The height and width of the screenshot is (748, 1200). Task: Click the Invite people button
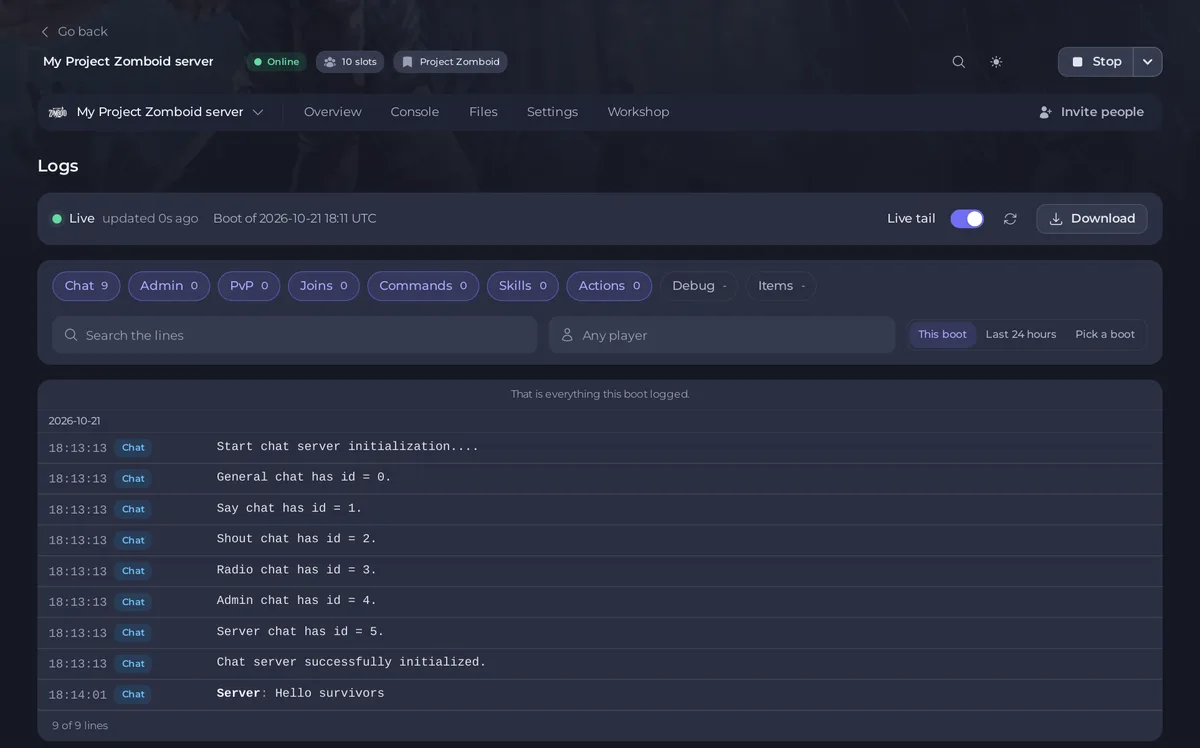click(1091, 112)
